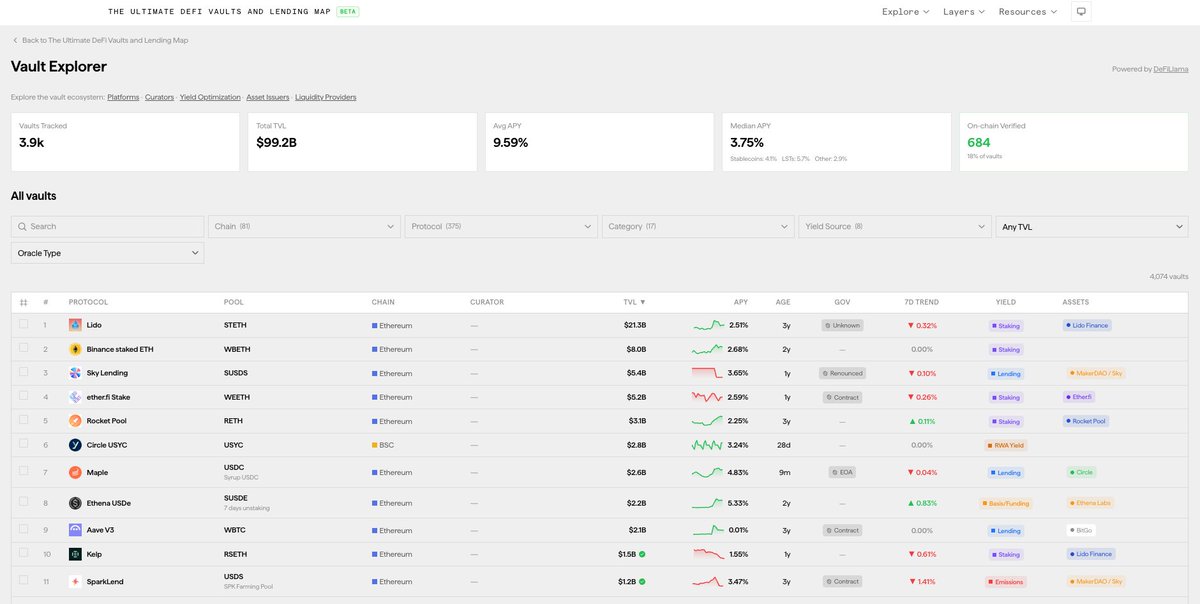Click the EOA governance badge on Maple row

[842, 472]
